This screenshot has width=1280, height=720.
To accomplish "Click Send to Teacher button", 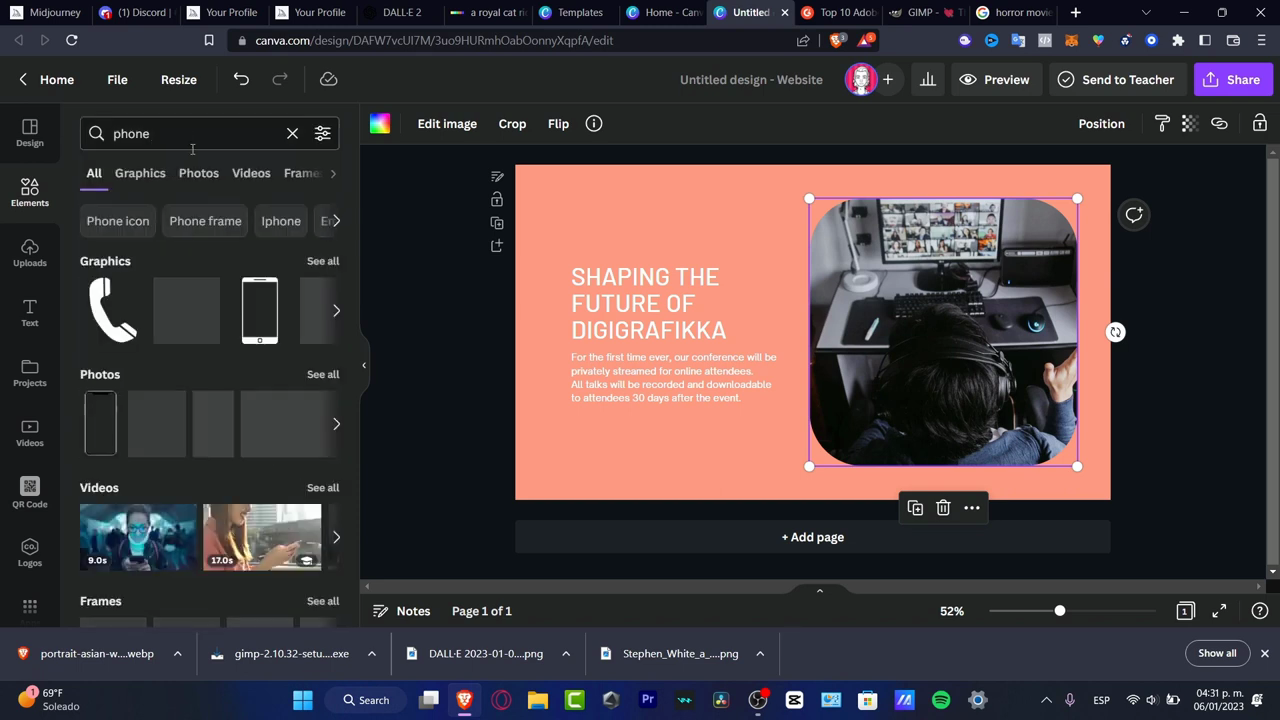I will coord(1116,79).
